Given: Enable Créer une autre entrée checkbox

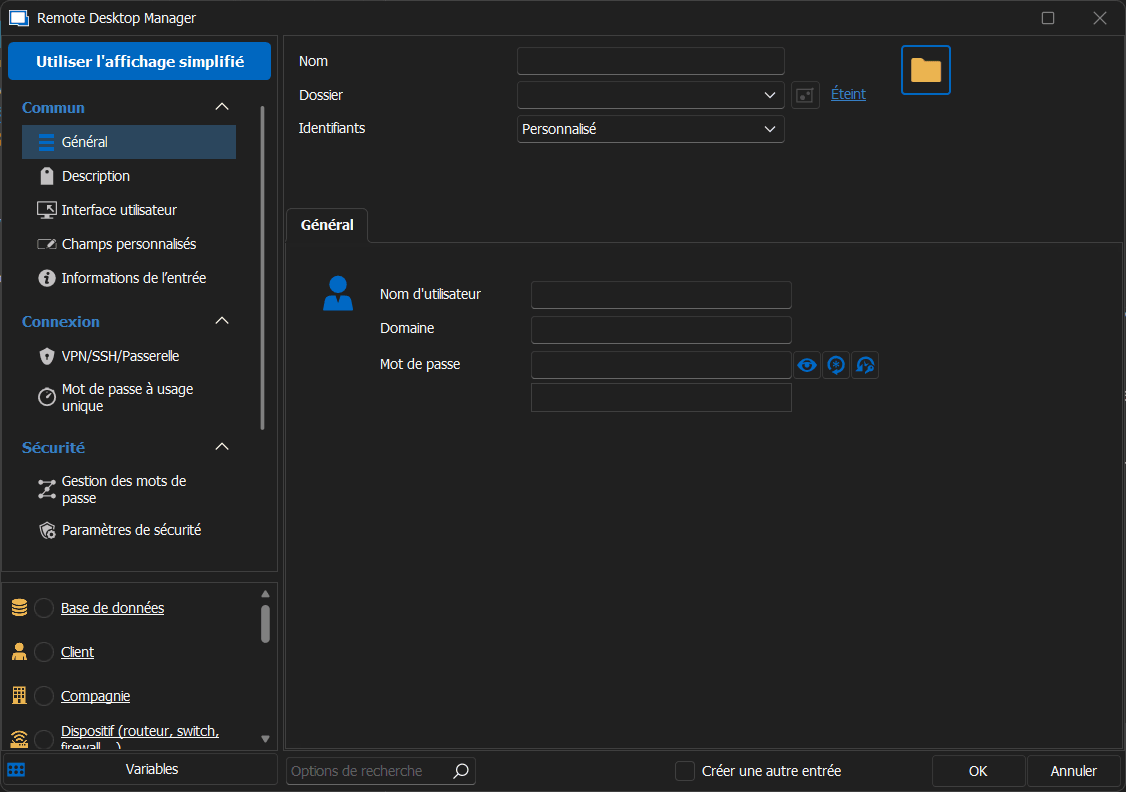Looking at the screenshot, I should [685, 771].
